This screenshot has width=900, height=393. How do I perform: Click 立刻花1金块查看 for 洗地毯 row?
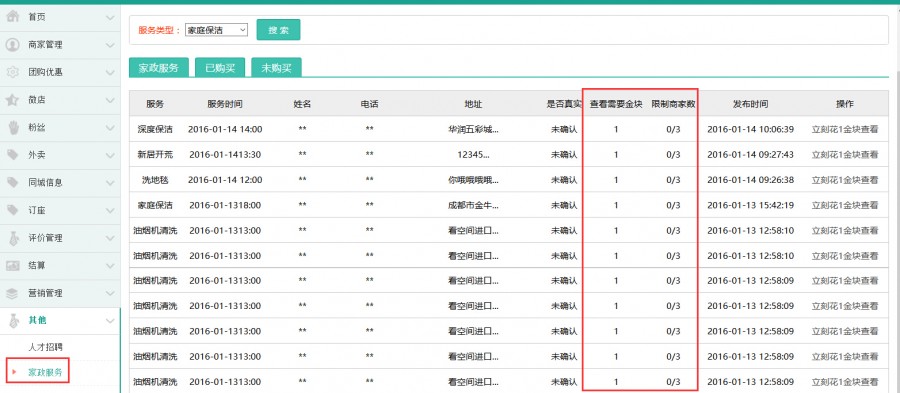tap(844, 180)
